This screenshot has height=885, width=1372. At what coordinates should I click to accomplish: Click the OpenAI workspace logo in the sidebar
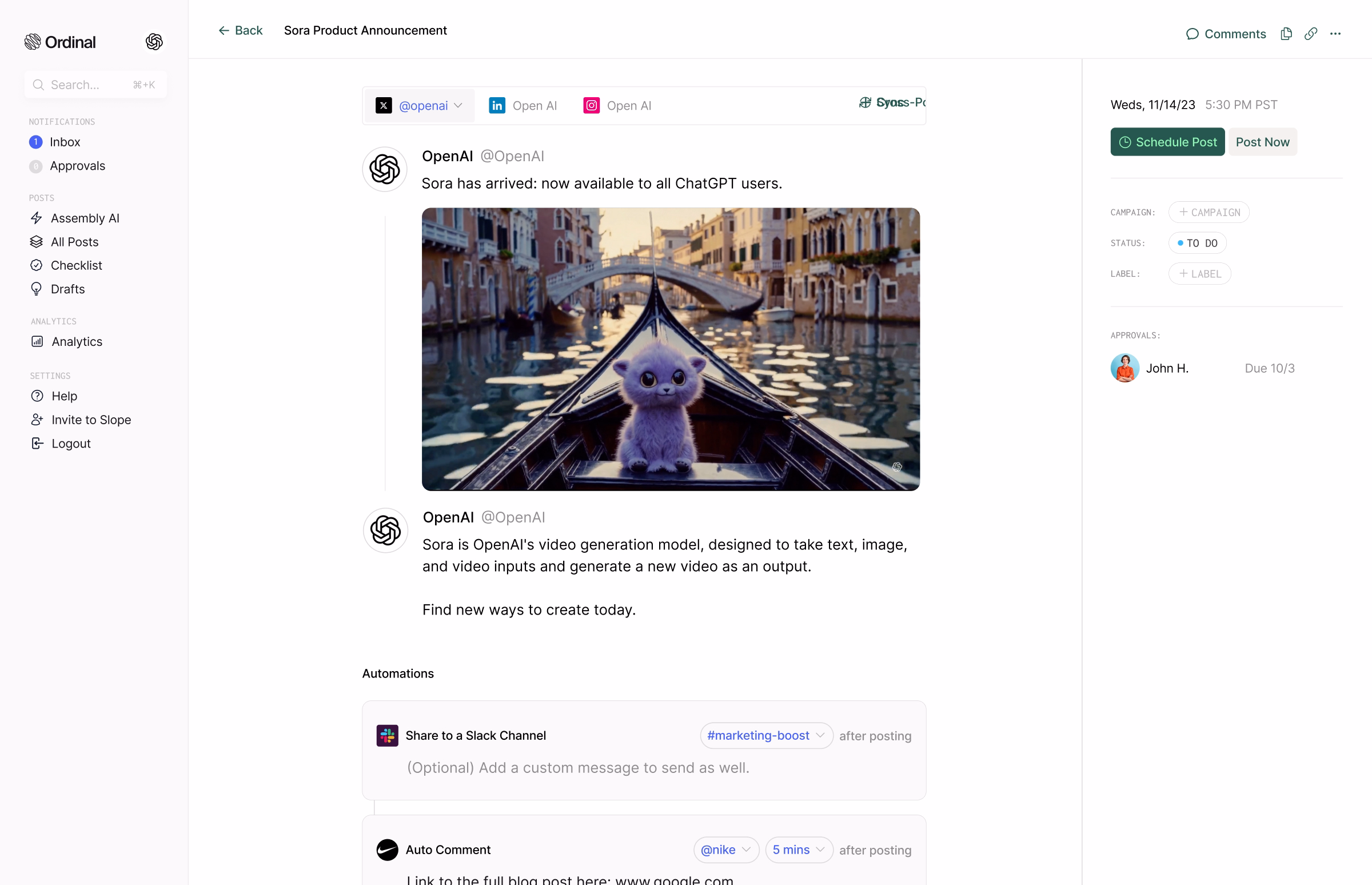[154, 41]
